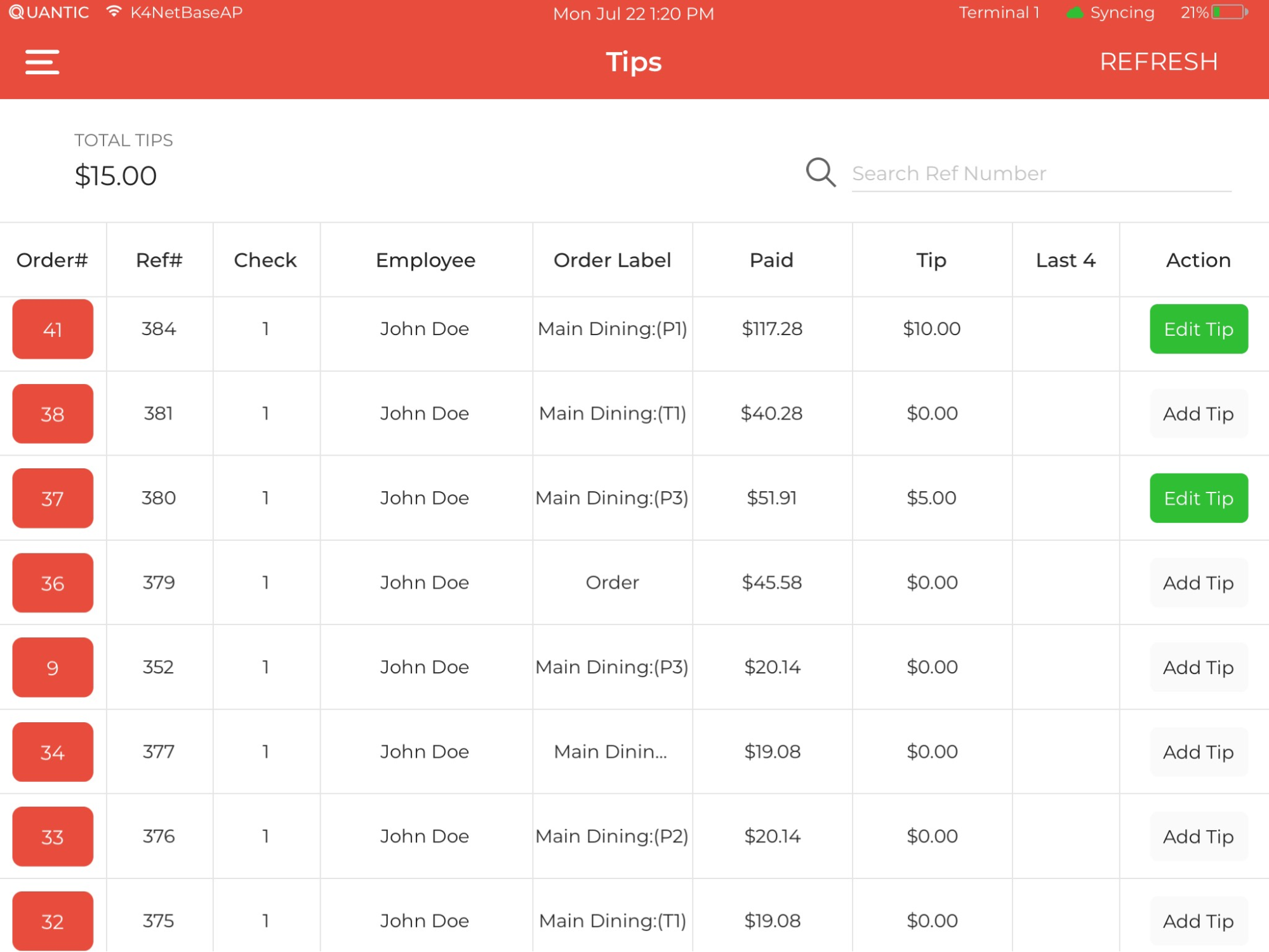Click REFRESH in the header

(1159, 61)
